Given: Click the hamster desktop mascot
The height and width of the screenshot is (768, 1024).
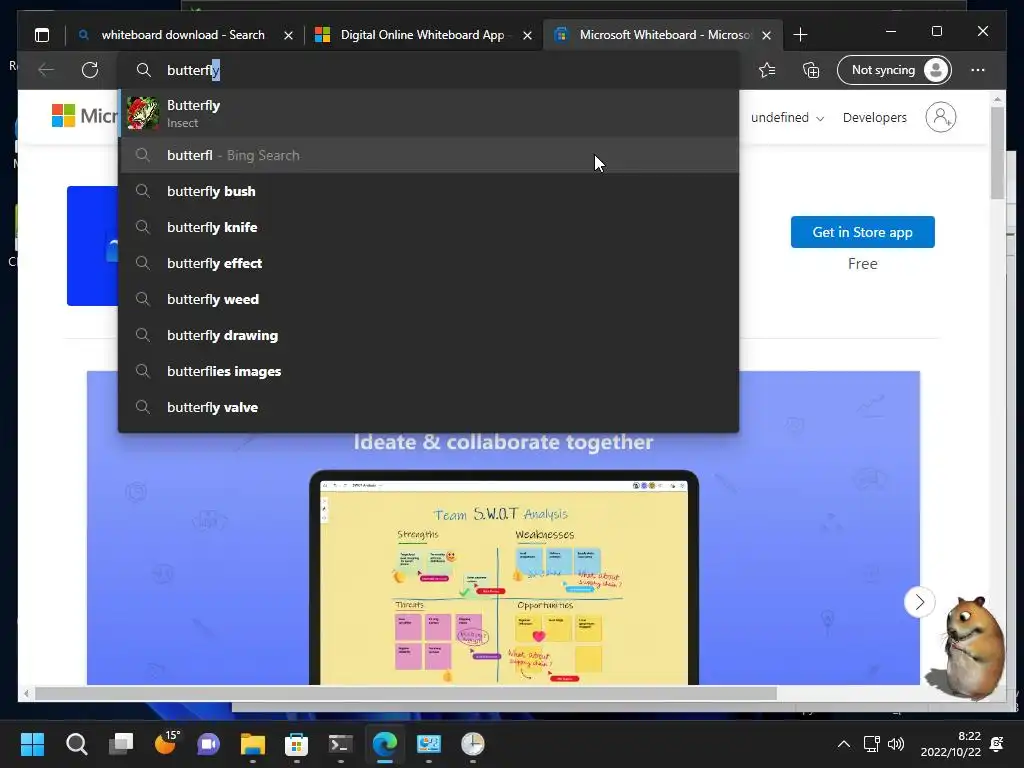Looking at the screenshot, I should pos(970,647).
